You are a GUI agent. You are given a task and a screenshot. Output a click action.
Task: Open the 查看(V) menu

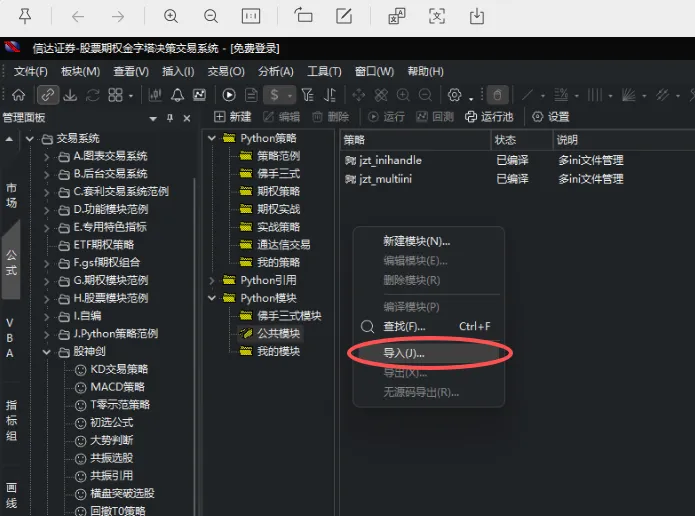pyautogui.click(x=131, y=71)
